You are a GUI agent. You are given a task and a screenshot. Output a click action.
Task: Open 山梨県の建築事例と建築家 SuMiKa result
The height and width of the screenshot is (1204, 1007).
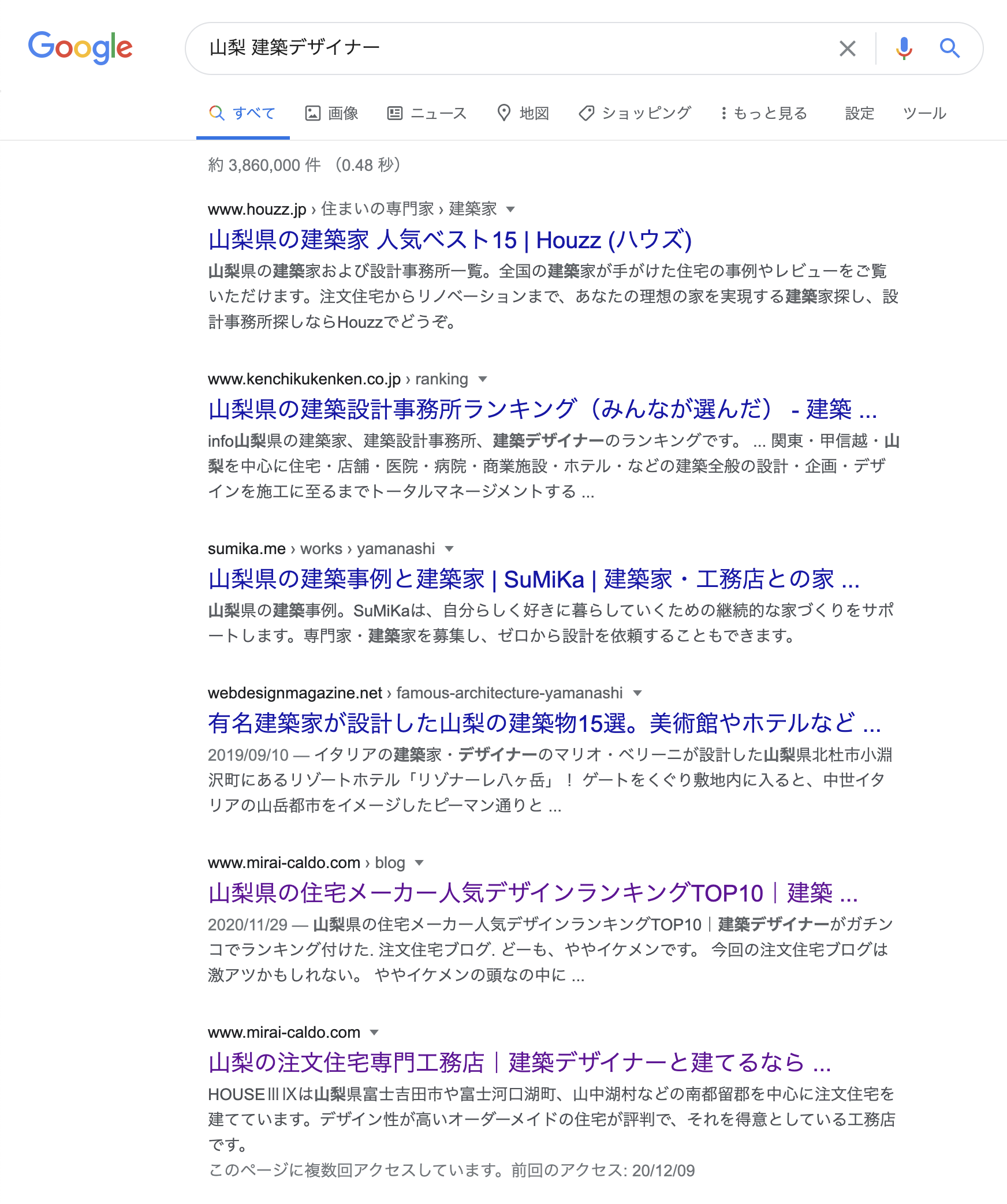[534, 579]
